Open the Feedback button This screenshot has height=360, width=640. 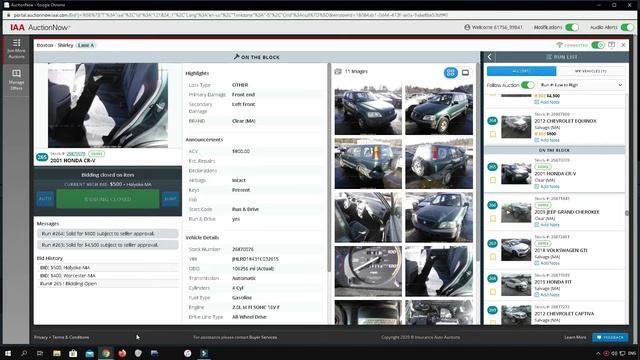[x=610, y=337]
